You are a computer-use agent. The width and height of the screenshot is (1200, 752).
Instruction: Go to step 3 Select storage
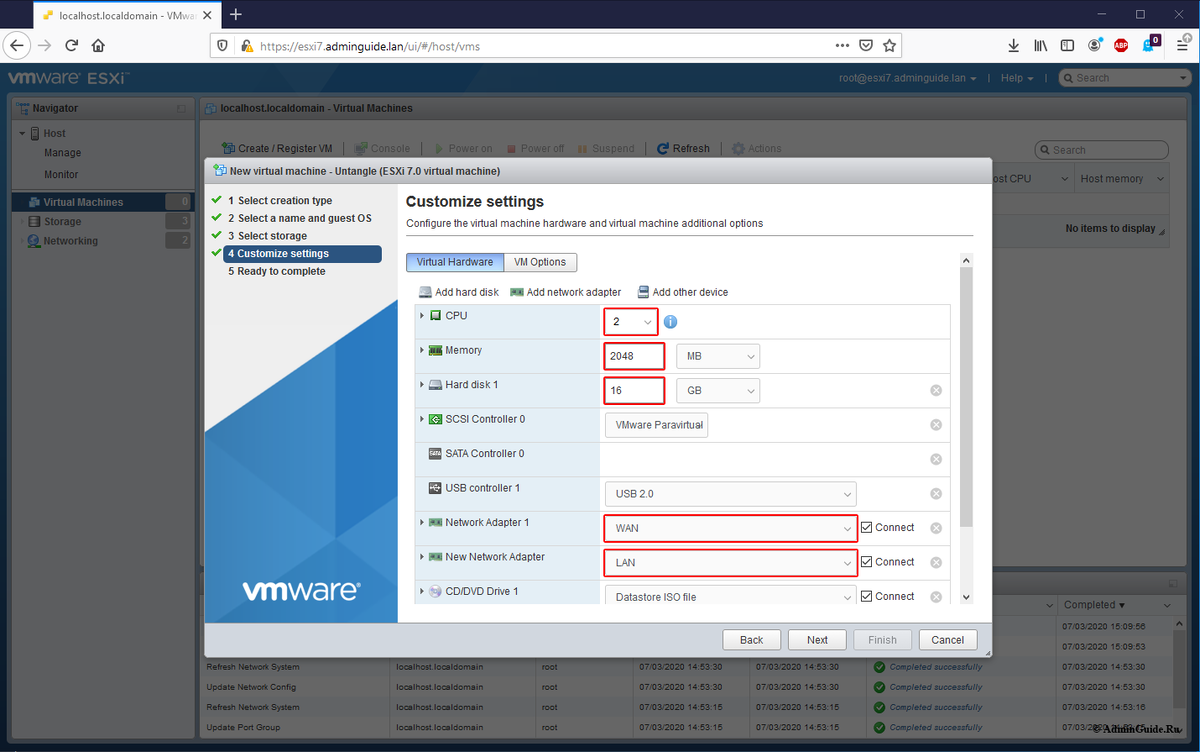click(x=267, y=236)
